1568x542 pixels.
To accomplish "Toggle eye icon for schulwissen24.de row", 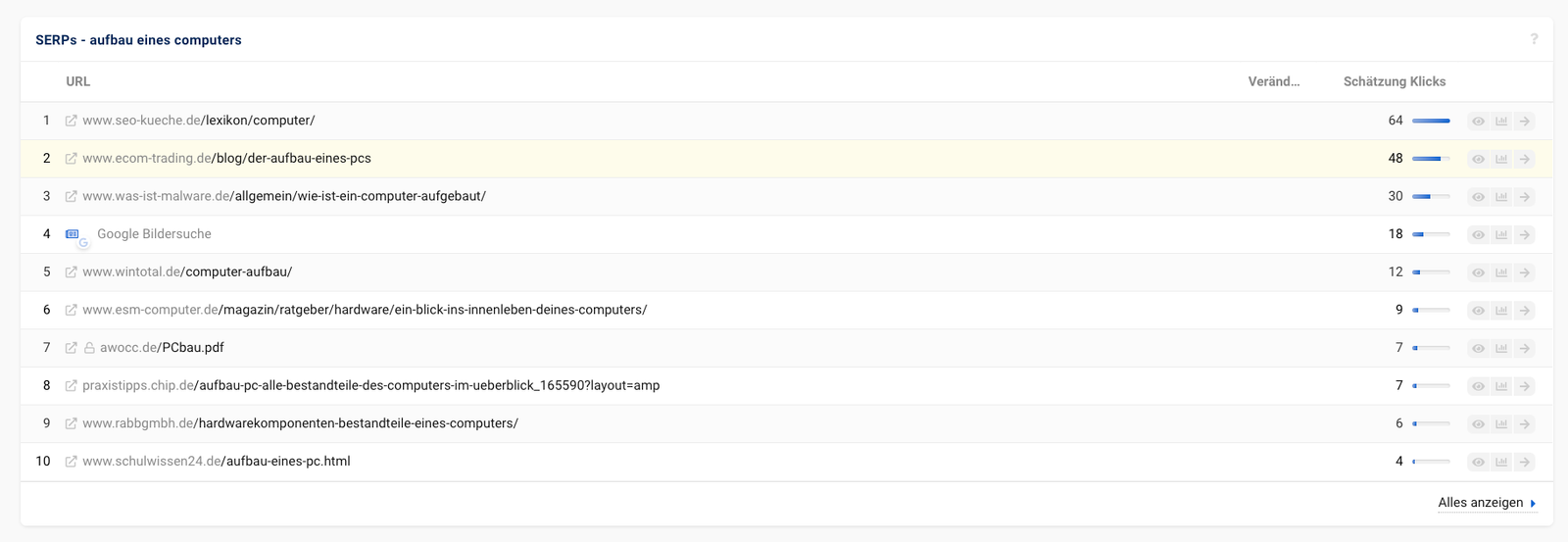I will click(x=1478, y=463).
